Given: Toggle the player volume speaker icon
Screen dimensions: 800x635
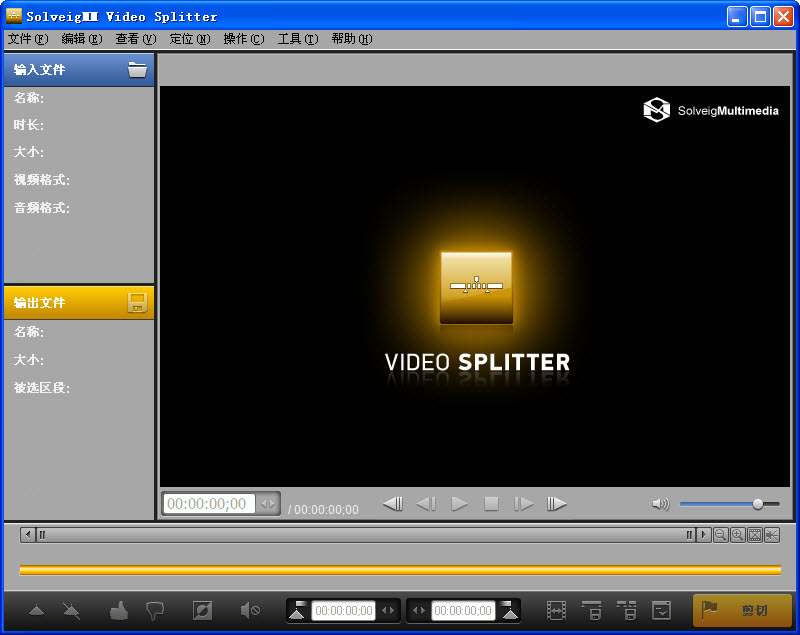Looking at the screenshot, I should [661, 504].
